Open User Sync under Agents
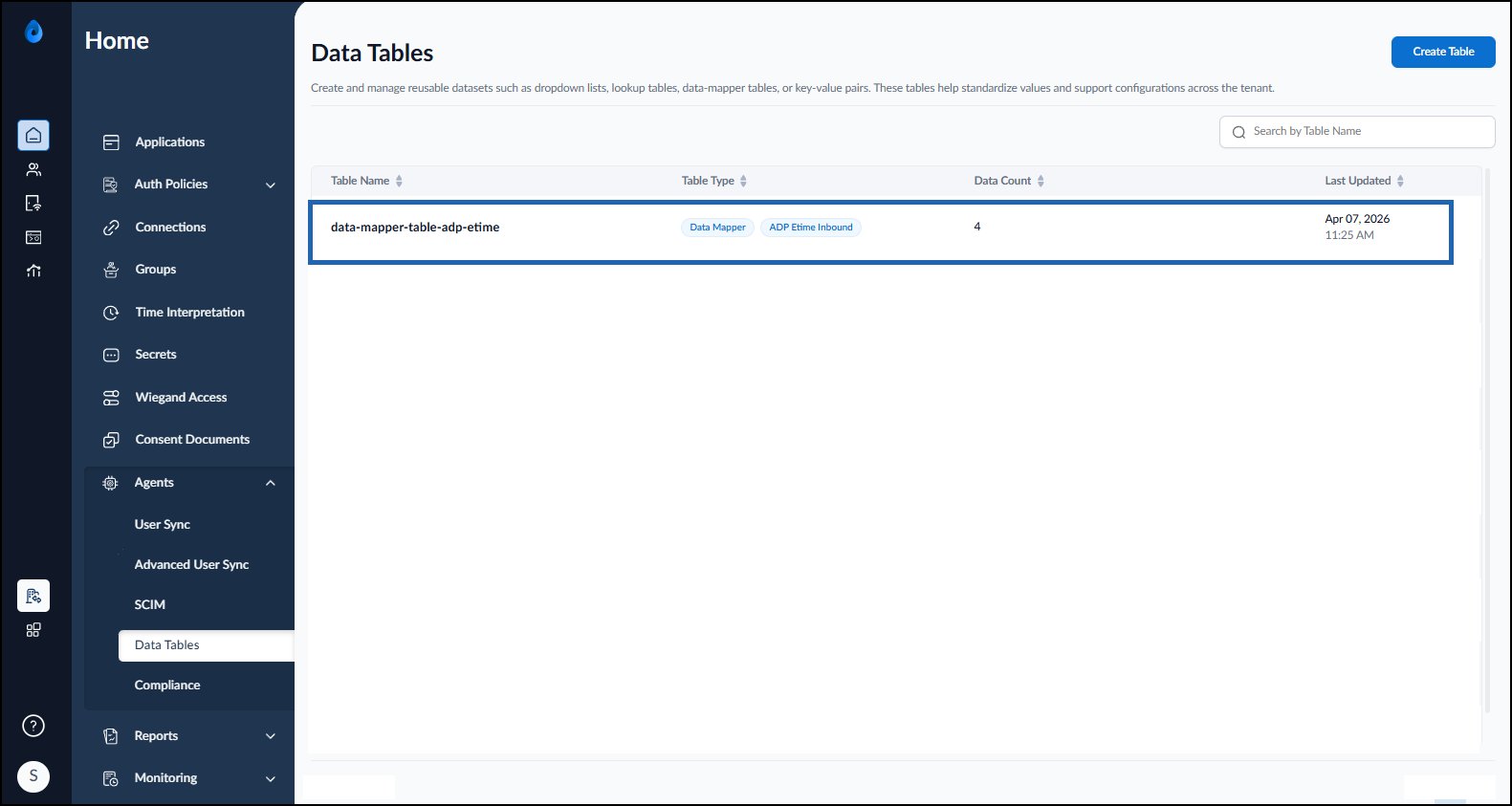This screenshot has height=806, width=1512. (x=163, y=525)
